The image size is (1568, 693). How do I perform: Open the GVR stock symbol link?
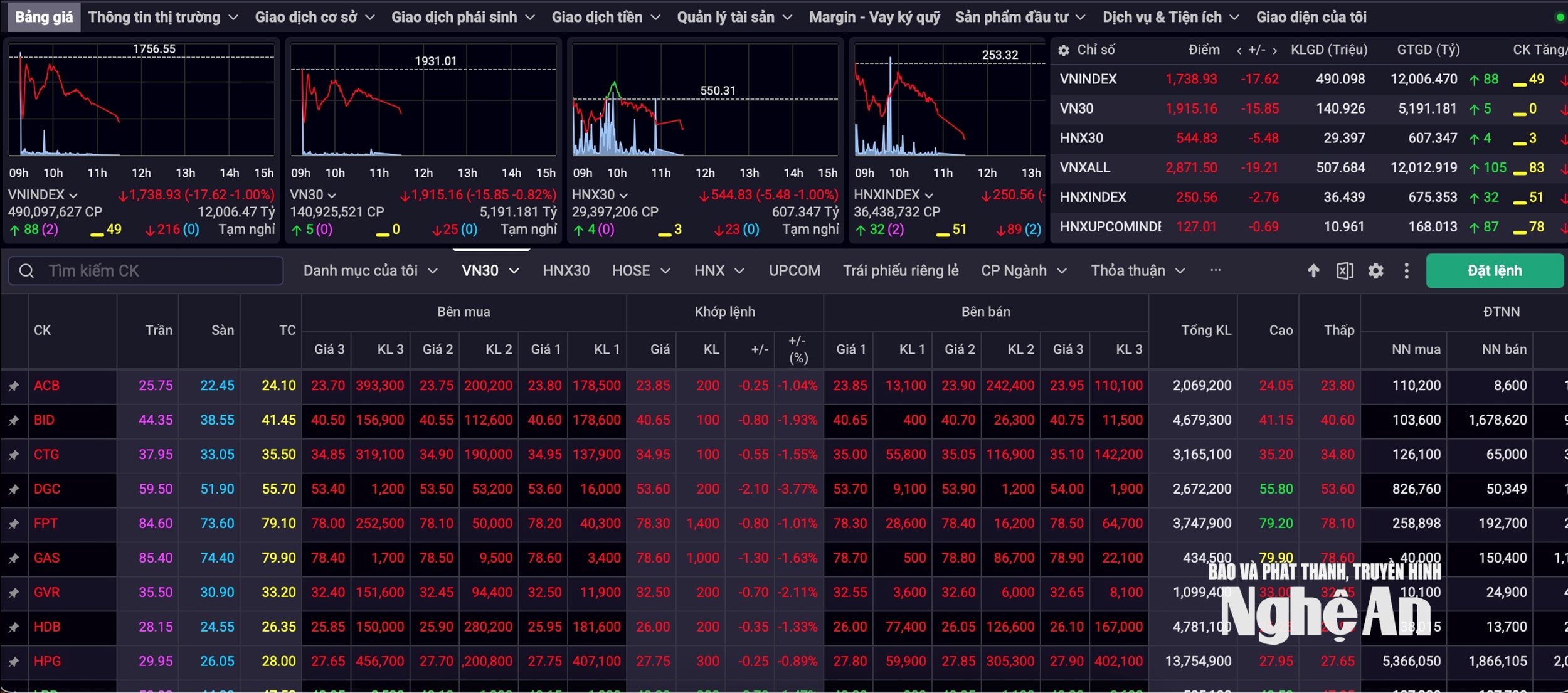46,593
